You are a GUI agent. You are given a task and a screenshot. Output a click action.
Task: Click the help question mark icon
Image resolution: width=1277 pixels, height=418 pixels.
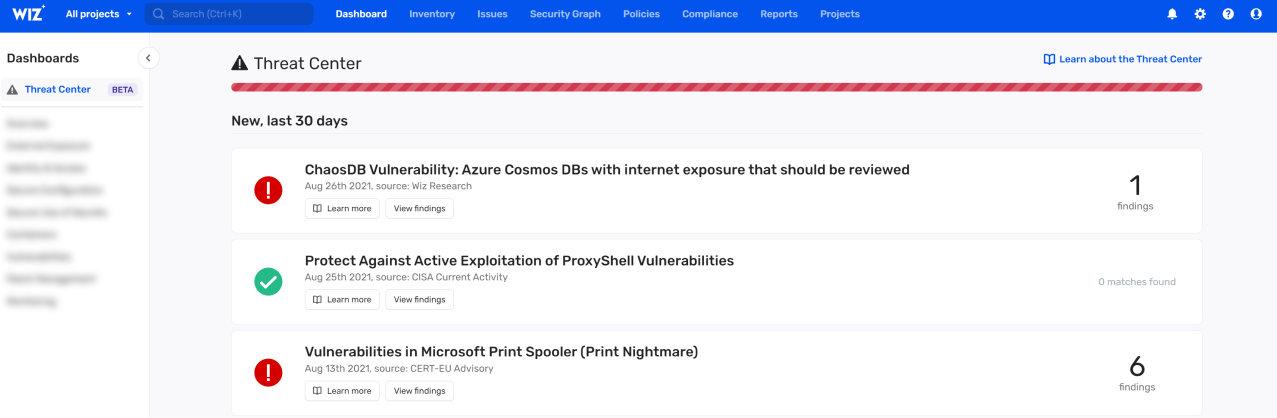coord(1228,14)
